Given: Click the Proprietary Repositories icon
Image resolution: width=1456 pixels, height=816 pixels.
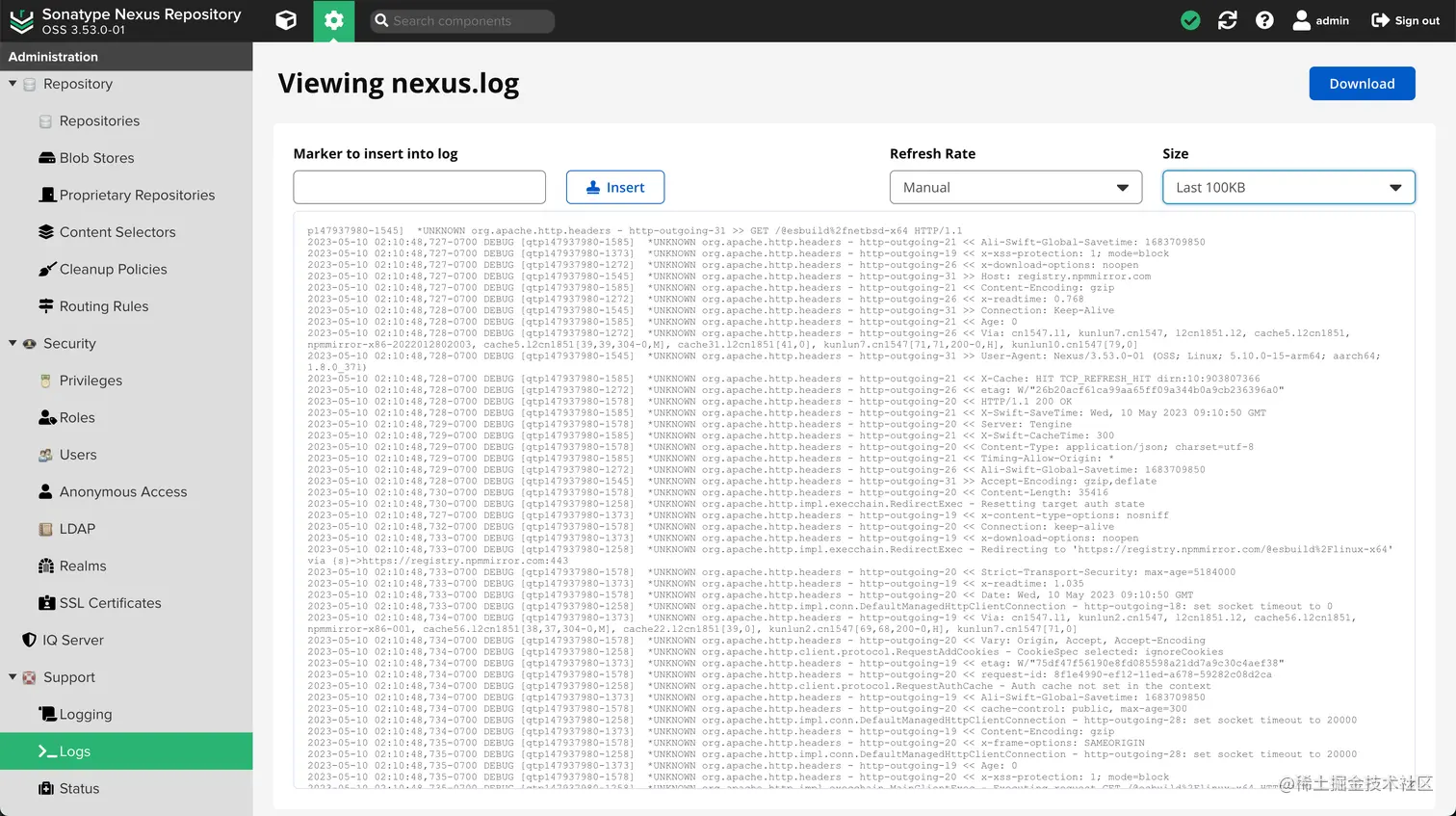Looking at the screenshot, I should (x=46, y=195).
